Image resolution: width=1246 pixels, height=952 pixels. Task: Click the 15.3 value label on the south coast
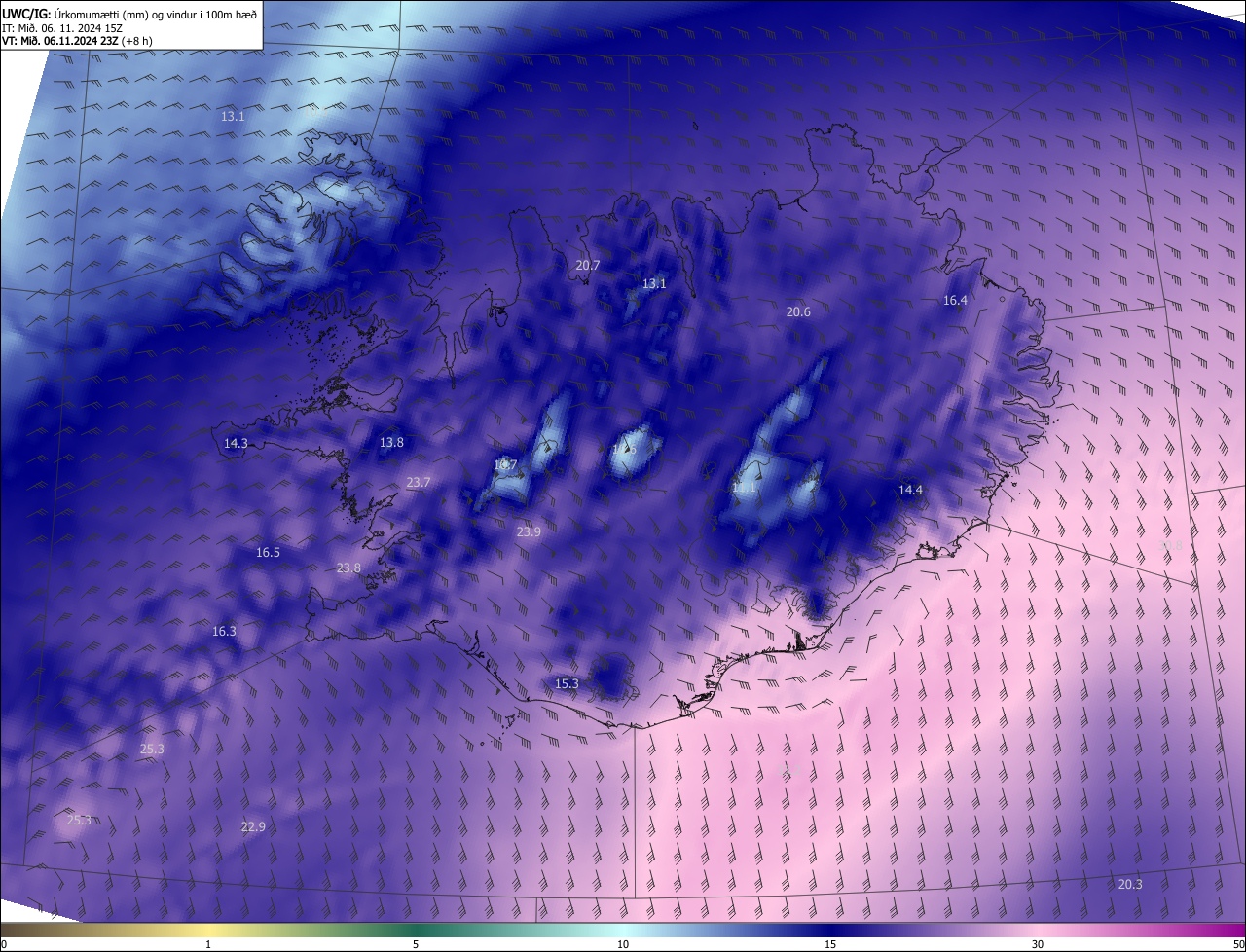(x=567, y=683)
